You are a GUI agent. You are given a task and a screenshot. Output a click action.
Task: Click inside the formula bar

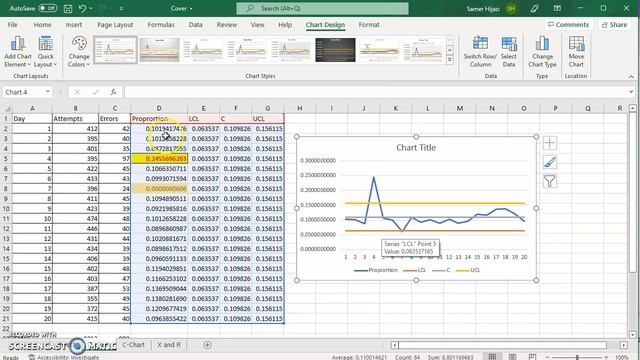click(x=376, y=92)
